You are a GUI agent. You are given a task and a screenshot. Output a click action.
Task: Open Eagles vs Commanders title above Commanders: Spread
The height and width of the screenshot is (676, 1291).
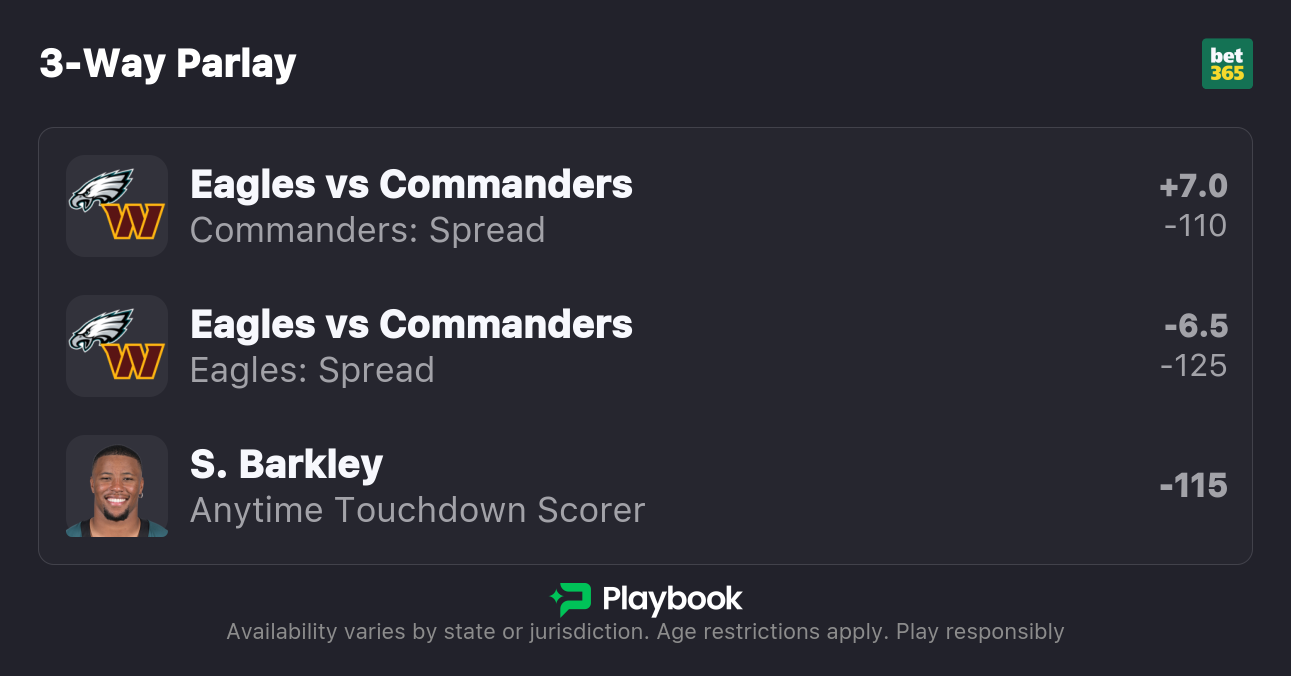[411, 184]
